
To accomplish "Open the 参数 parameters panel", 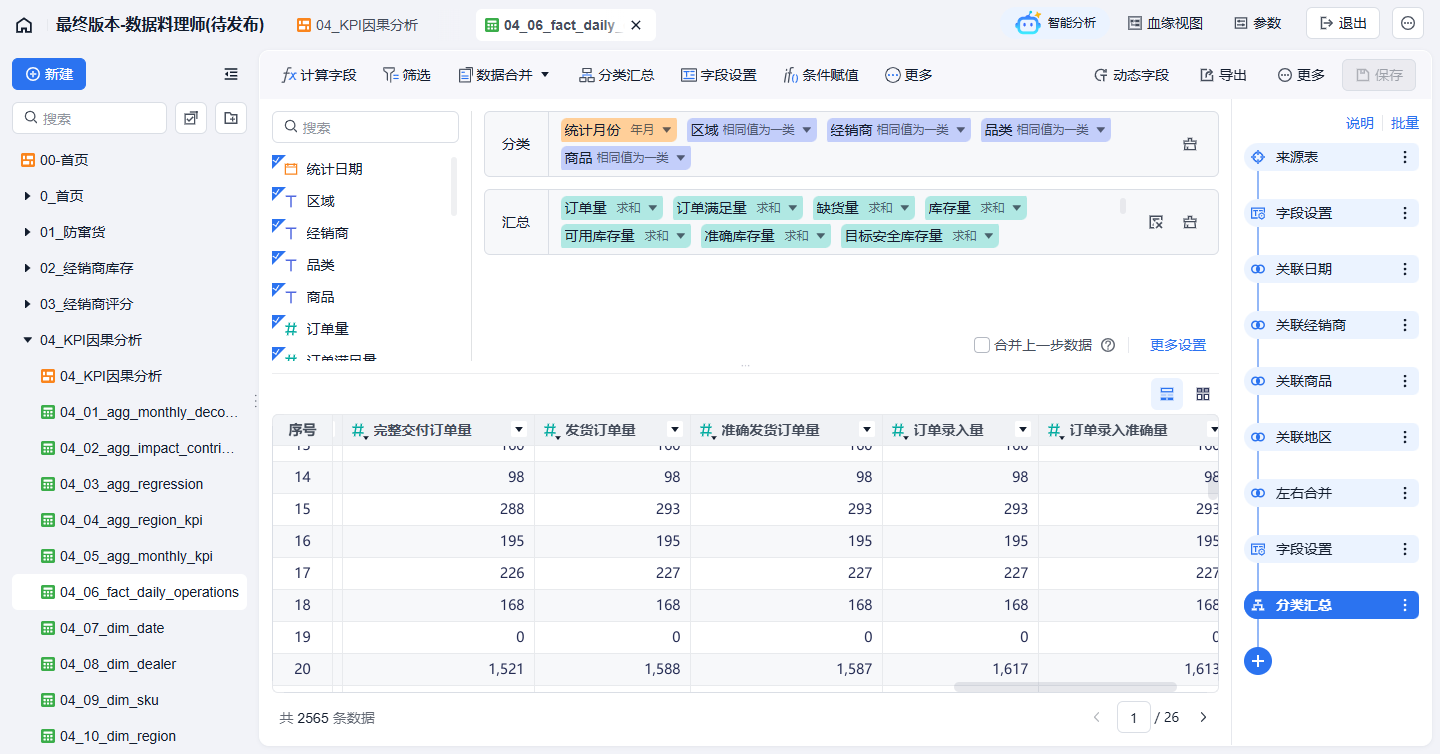I will [1257, 23].
